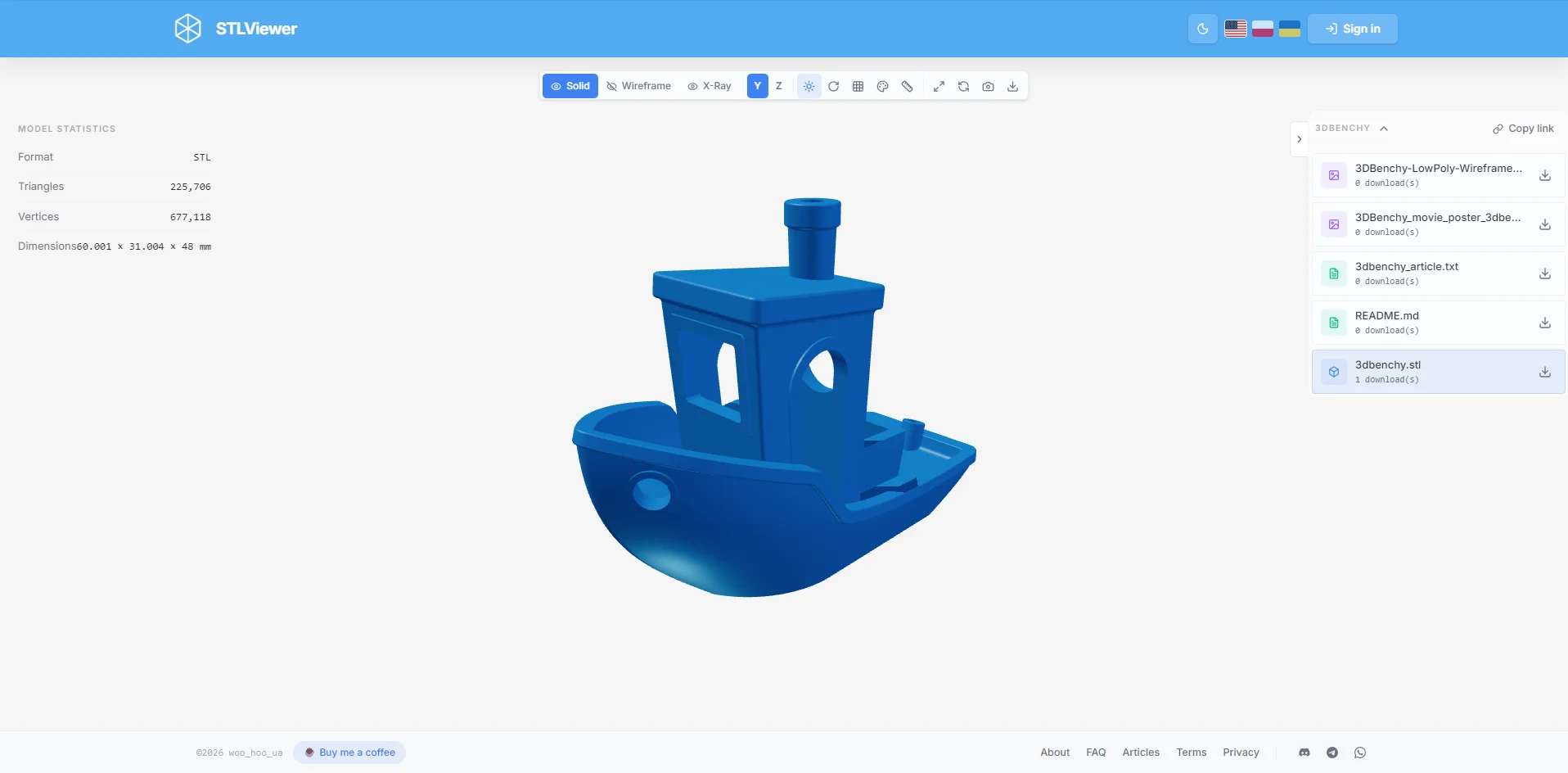The image size is (1568, 773).
Task: Download the README.md file
Action: click(1545, 323)
